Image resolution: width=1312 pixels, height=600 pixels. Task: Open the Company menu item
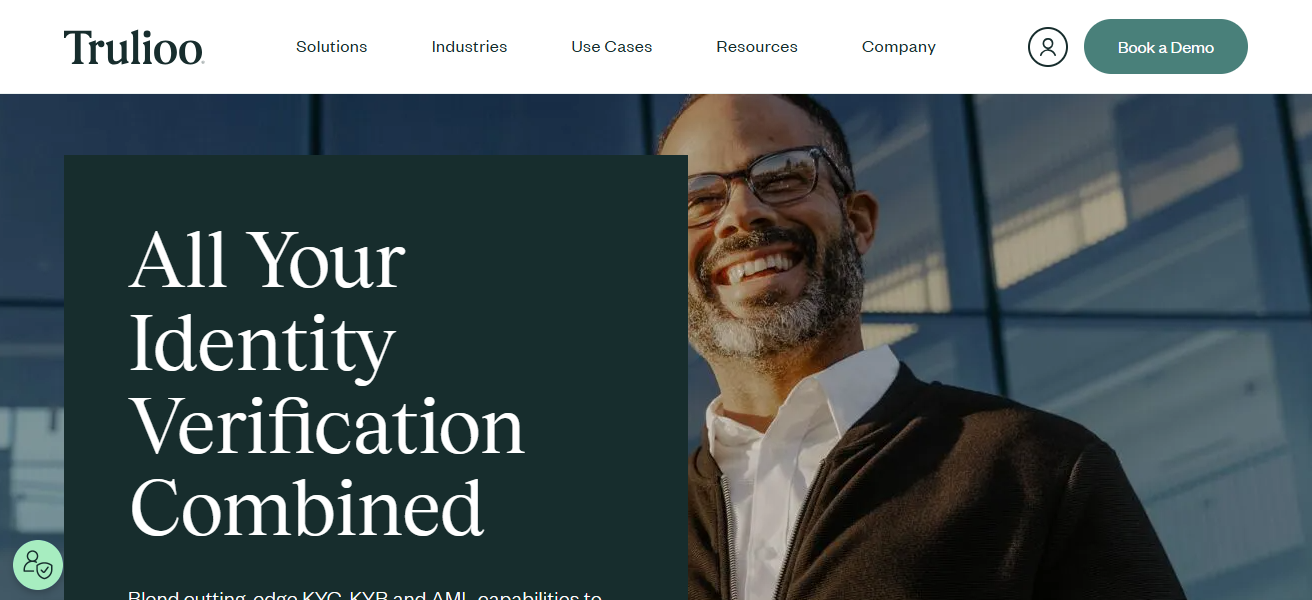[x=899, y=47]
